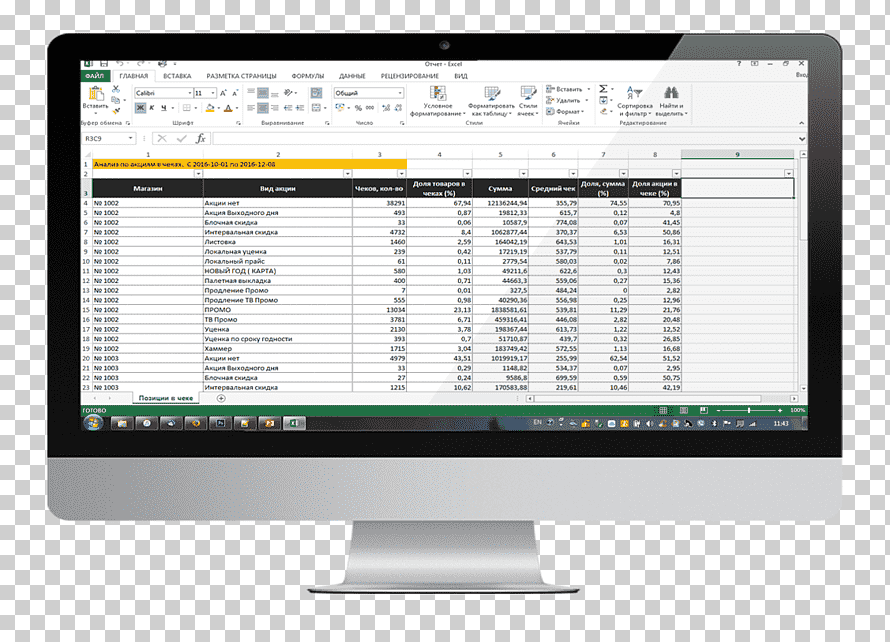Toggle Underline (Ч) formatting
890x642 pixels.
coord(163,108)
